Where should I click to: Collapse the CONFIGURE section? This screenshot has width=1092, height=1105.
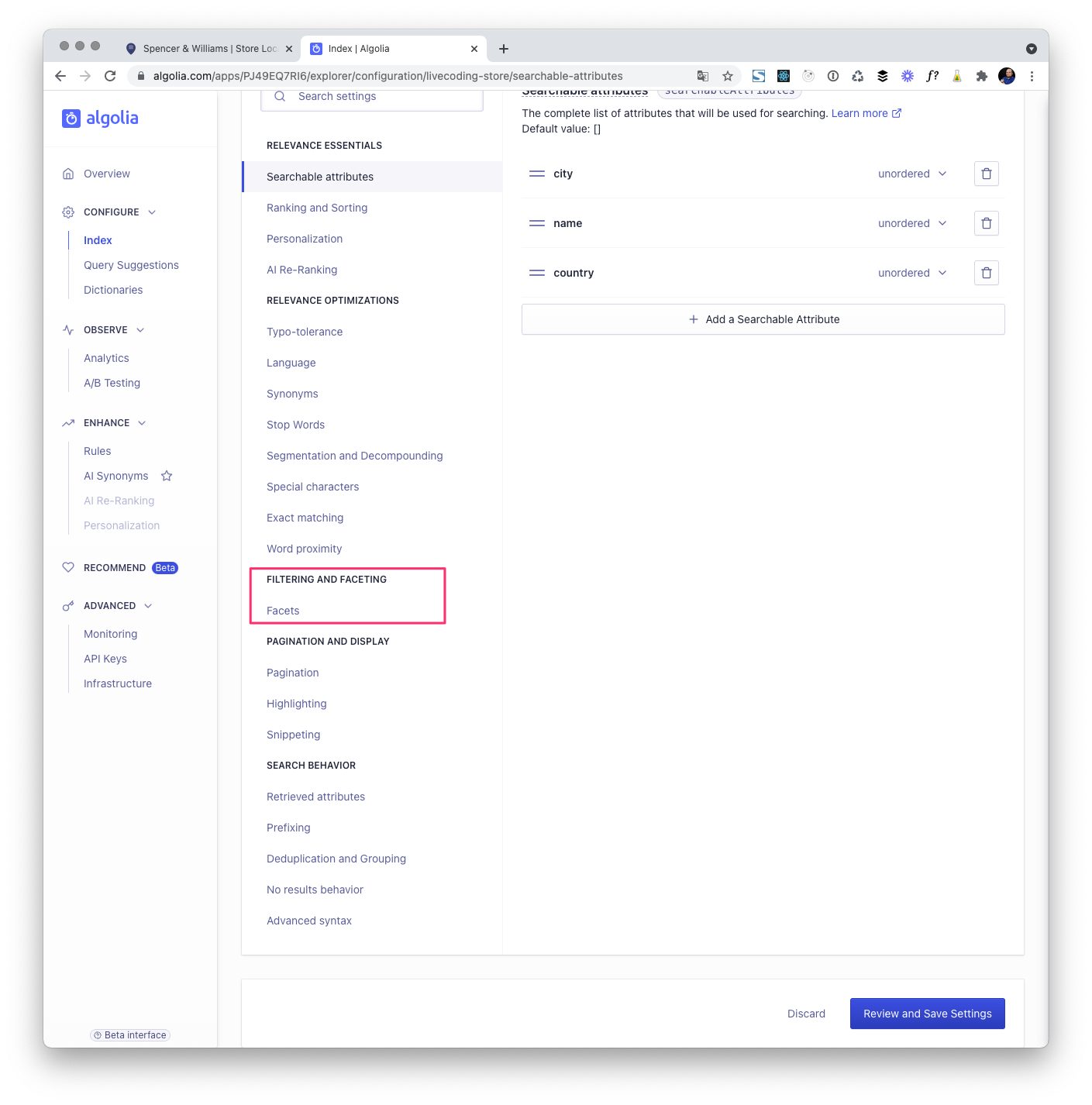click(x=152, y=212)
